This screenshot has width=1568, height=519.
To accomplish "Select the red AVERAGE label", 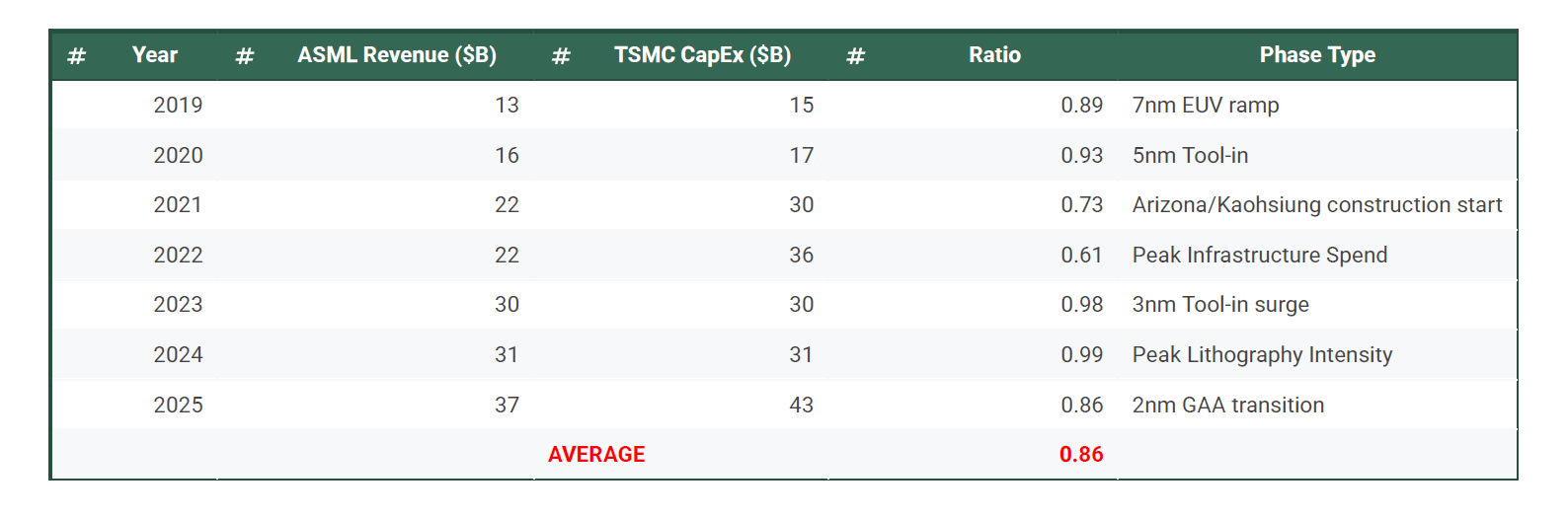I will tap(596, 455).
